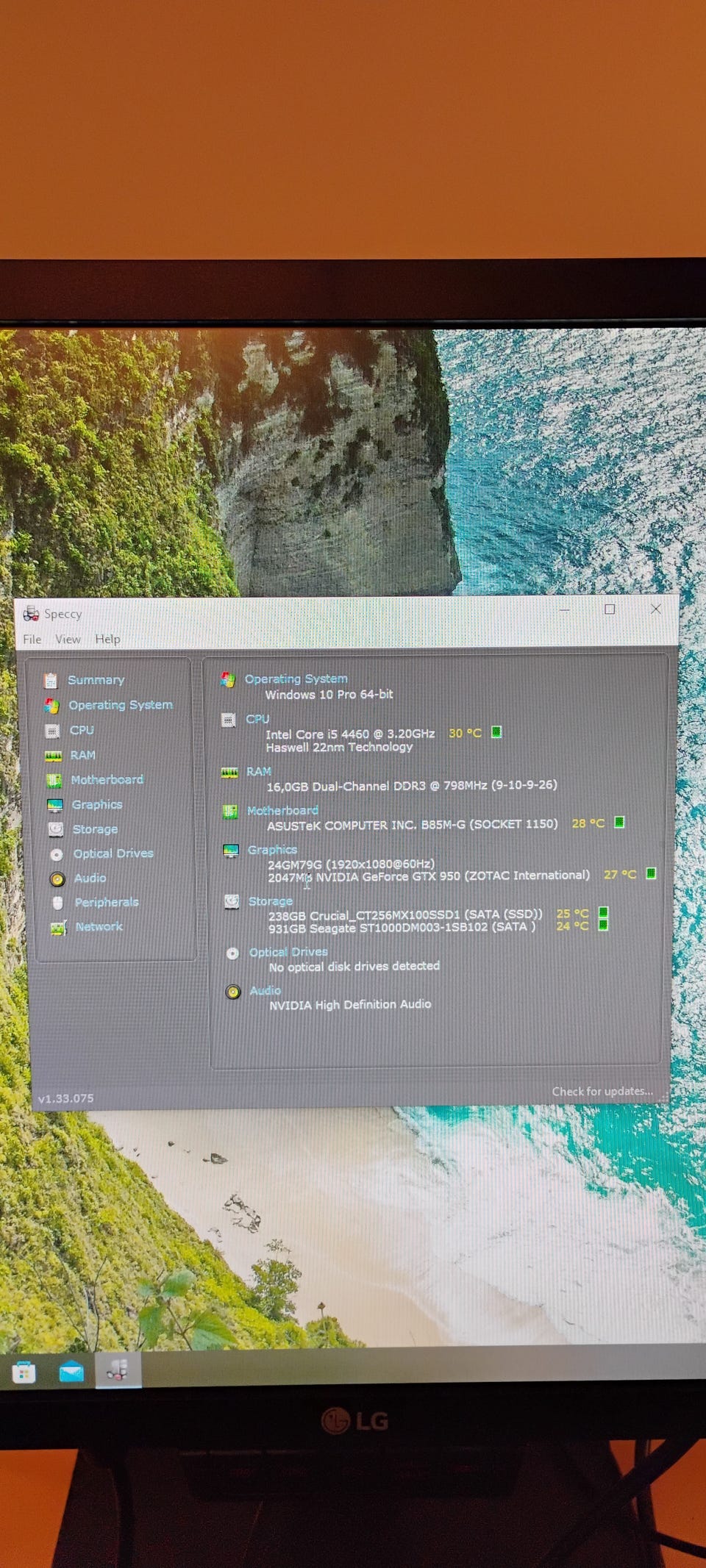Click the green CPU temperature indicator
Image resolution: width=706 pixels, height=1568 pixels.
(496, 732)
